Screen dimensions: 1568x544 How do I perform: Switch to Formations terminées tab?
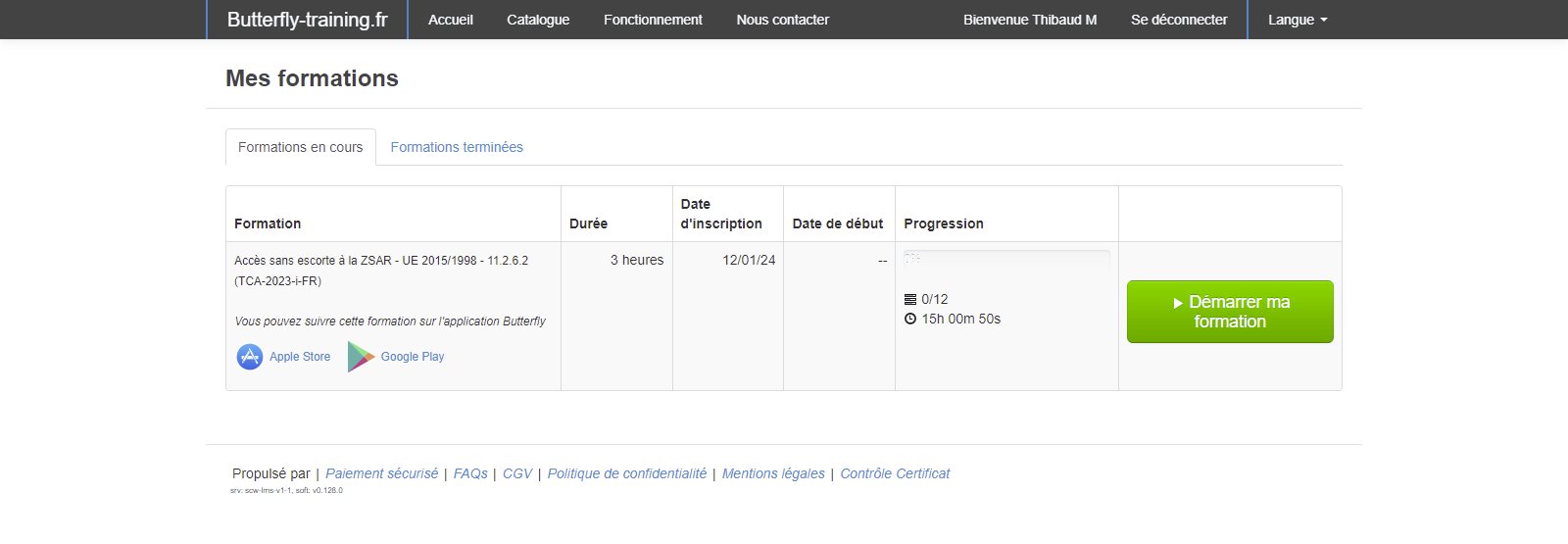457,147
